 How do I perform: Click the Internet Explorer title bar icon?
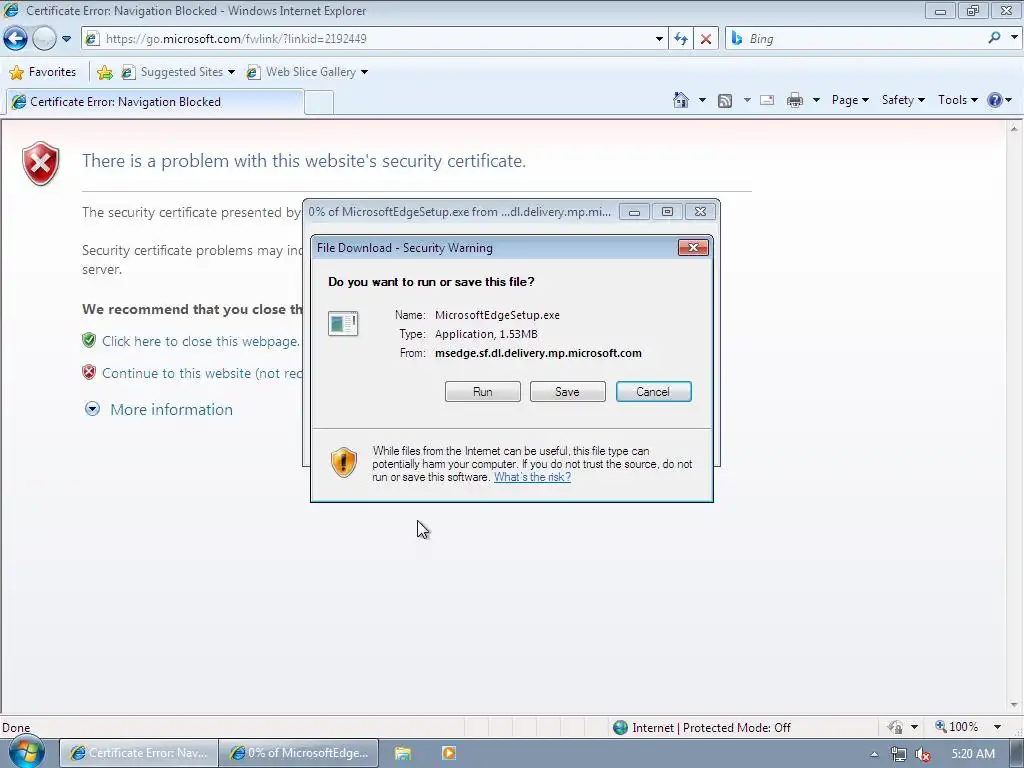tap(11, 10)
